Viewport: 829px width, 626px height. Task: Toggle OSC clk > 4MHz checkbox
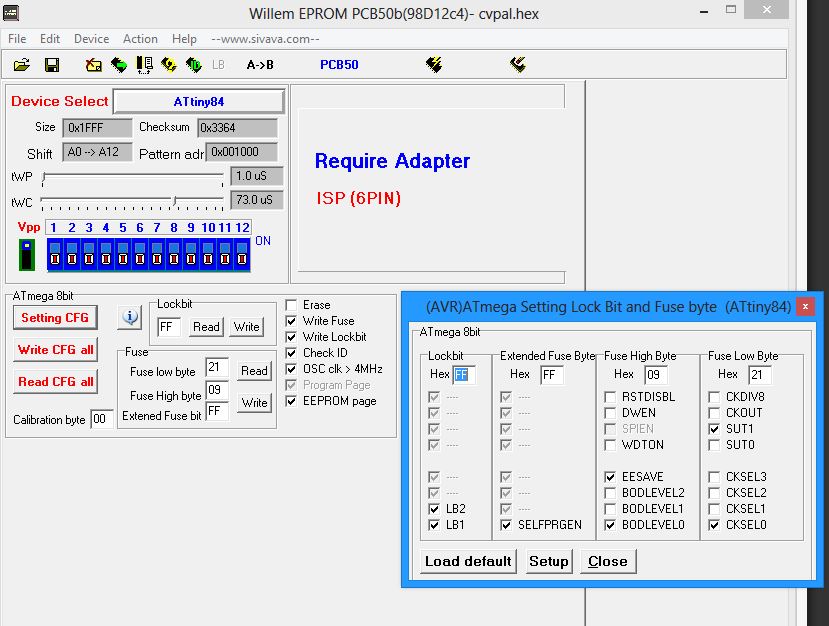point(291,369)
